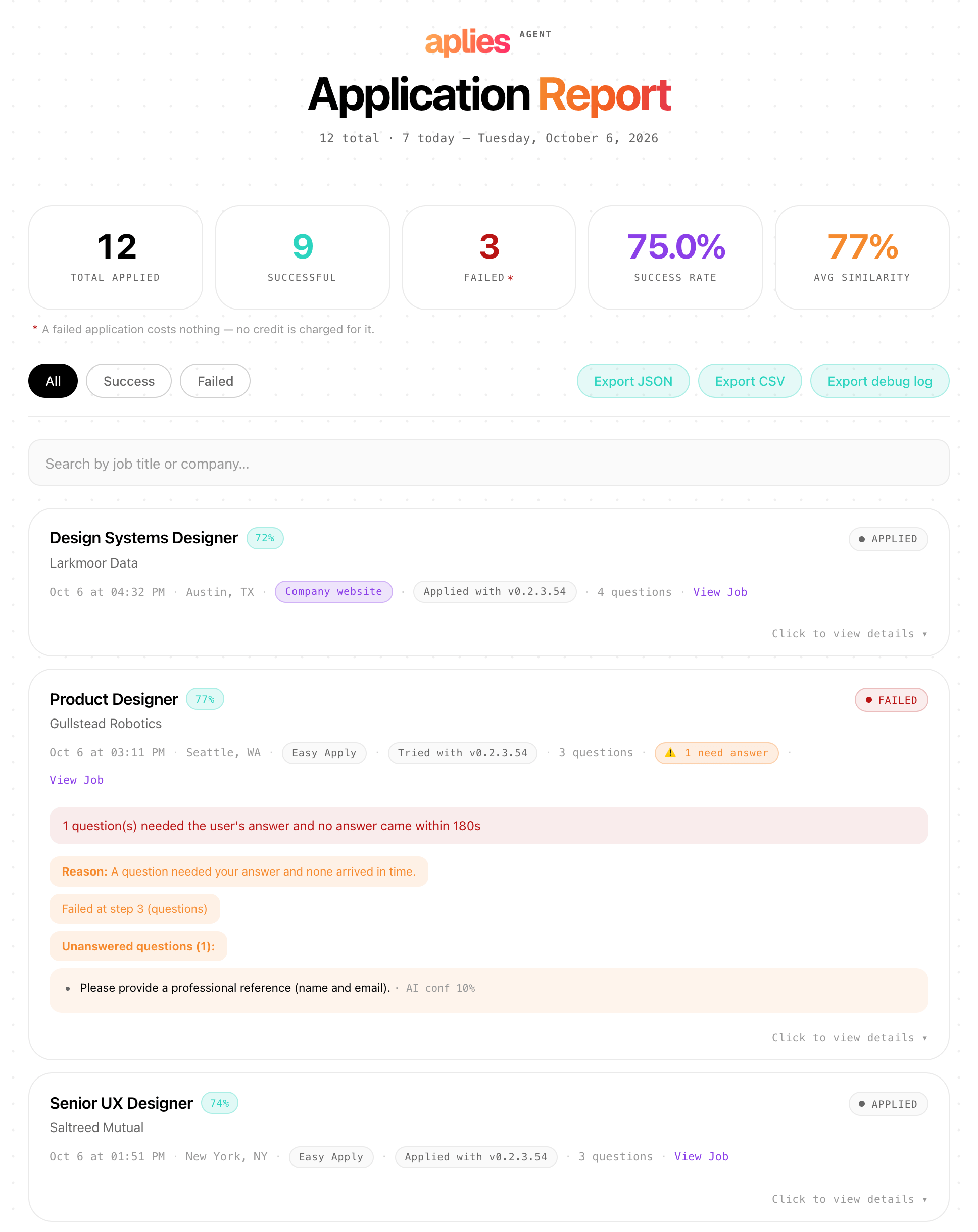The image size is (978, 1232).
Task: Click the aplies logo
Action: tap(467, 42)
